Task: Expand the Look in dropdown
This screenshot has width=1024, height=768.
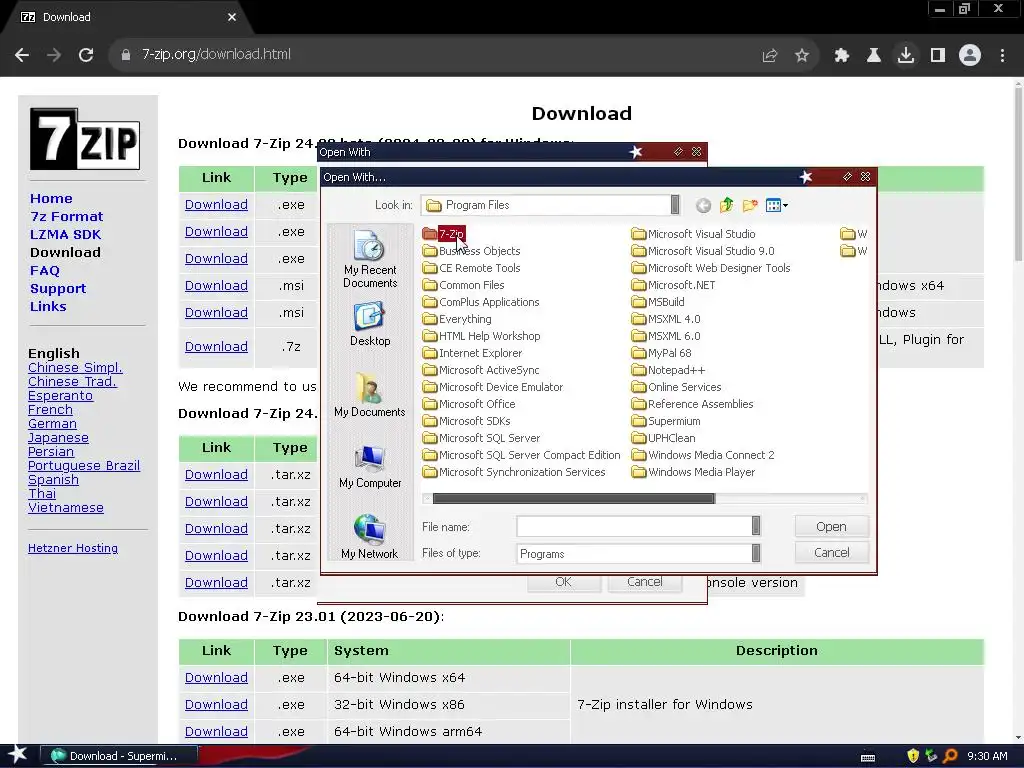Action: pos(675,205)
